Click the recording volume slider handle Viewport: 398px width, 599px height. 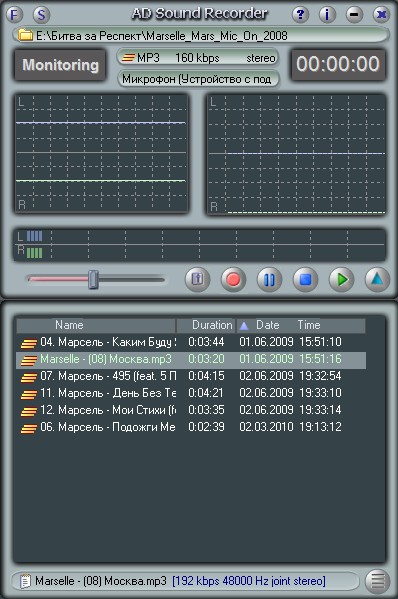point(93,279)
